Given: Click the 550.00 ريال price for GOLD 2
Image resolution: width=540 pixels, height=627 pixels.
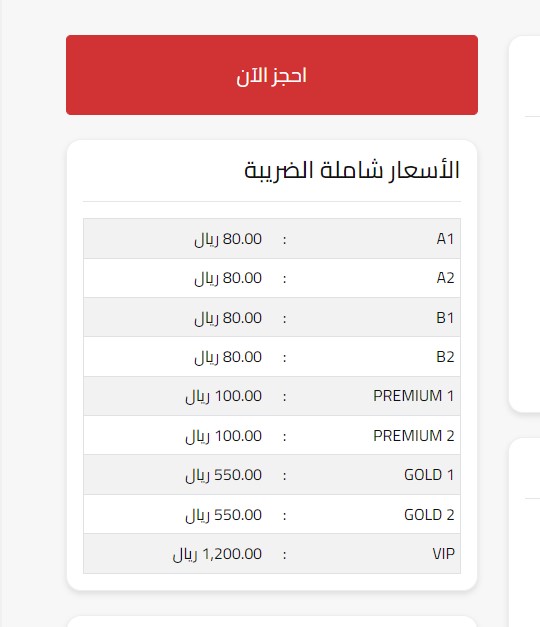Looking at the screenshot, I should [224, 515].
